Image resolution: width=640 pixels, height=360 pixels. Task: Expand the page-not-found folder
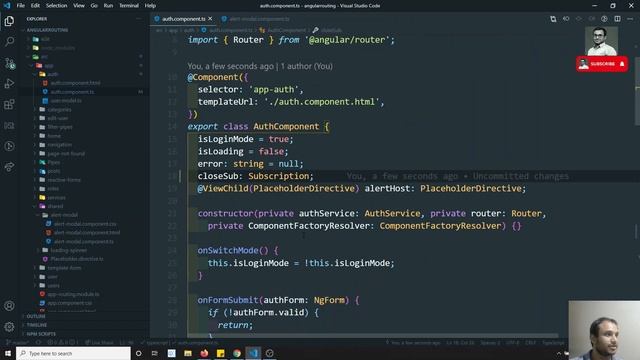[66, 153]
